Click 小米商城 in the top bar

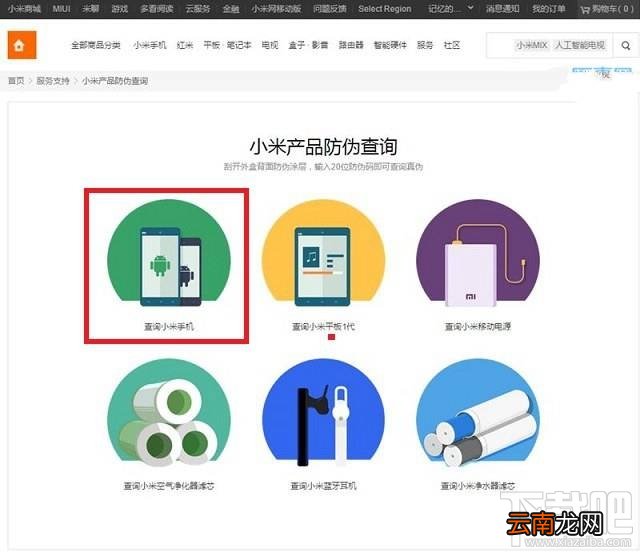[x=24, y=9]
